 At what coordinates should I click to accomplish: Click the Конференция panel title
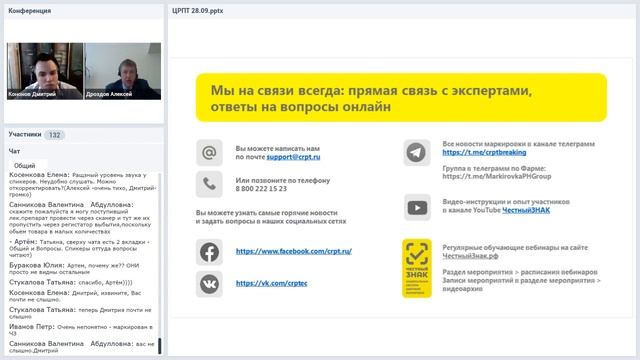point(29,11)
